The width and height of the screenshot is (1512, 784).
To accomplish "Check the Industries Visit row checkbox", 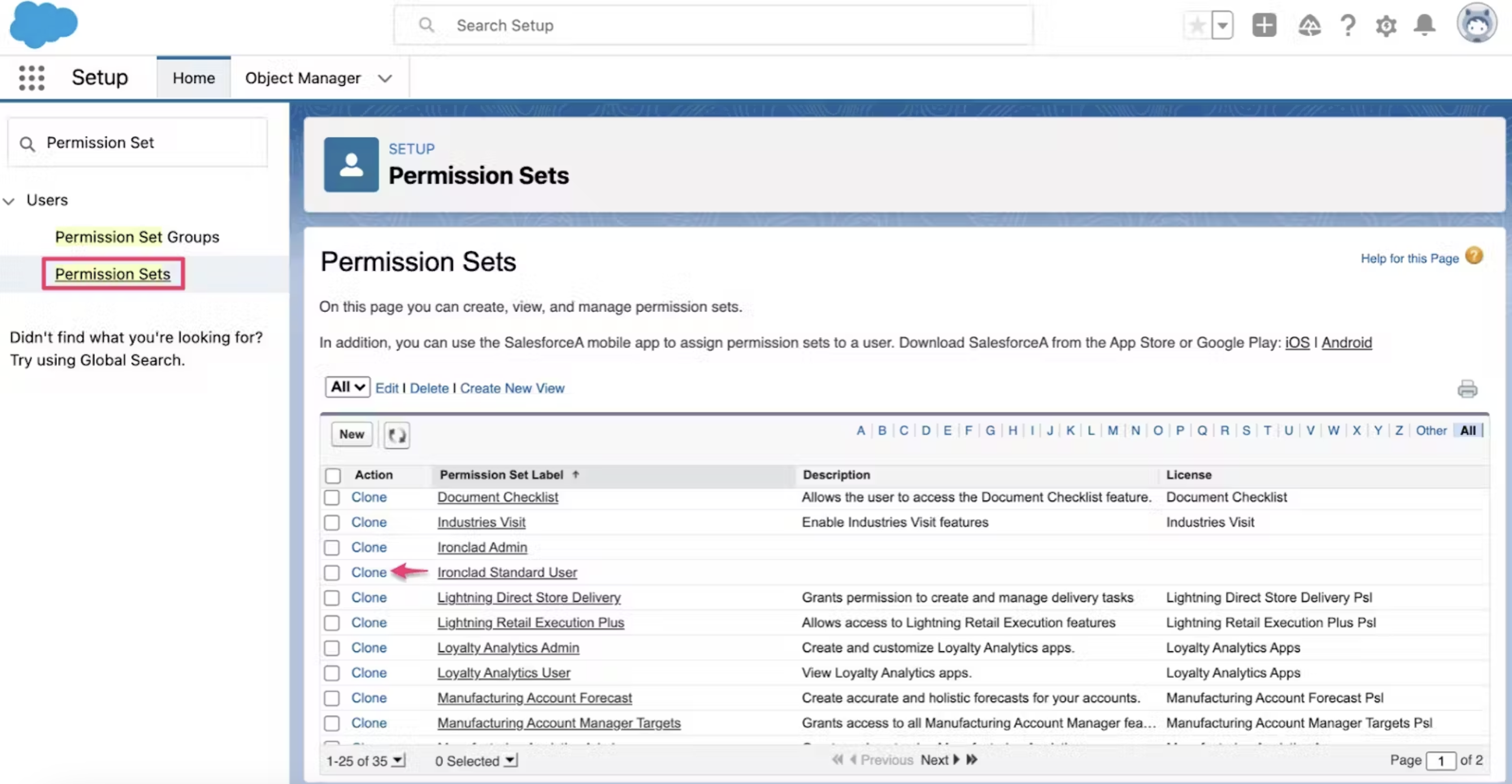I will tap(332, 522).
